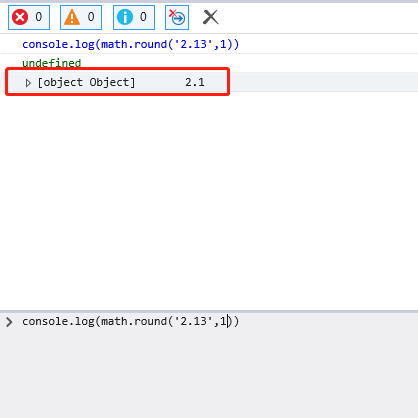Clear the console with X icon
Image resolution: width=418 pixels, height=418 pixels.
click(211, 17)
